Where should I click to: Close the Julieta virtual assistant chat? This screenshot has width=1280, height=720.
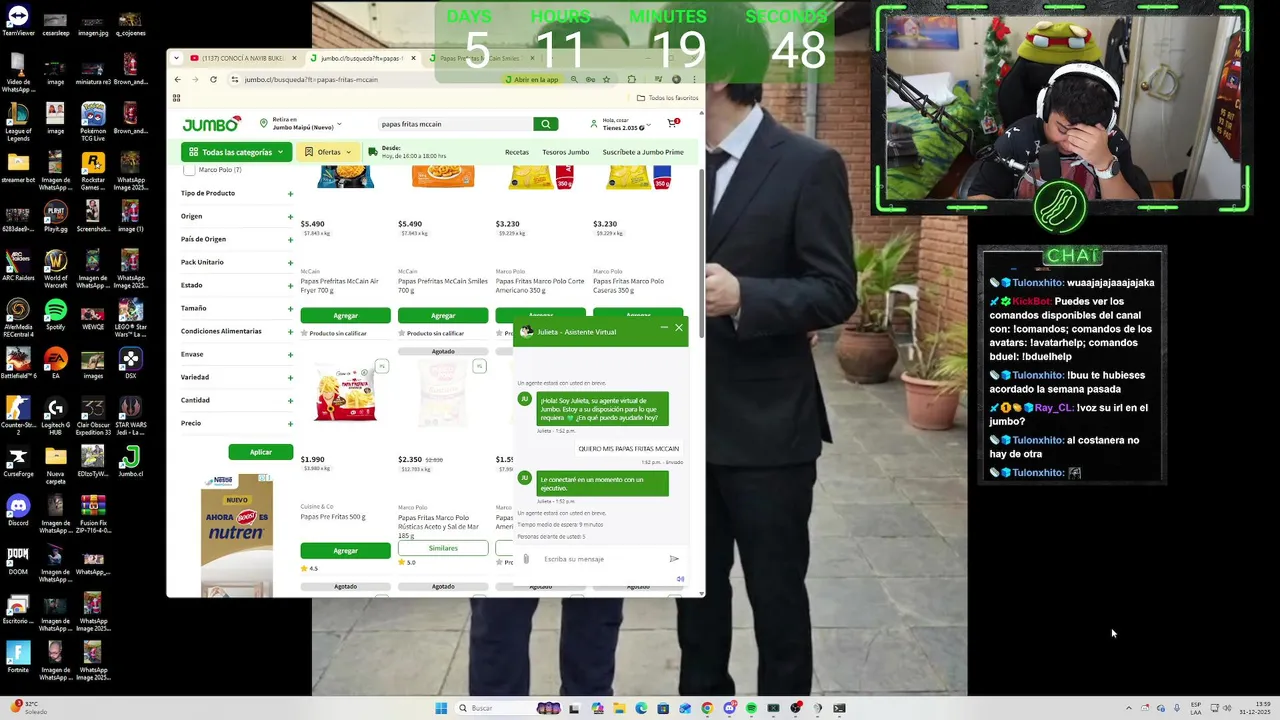click(679, 328)
